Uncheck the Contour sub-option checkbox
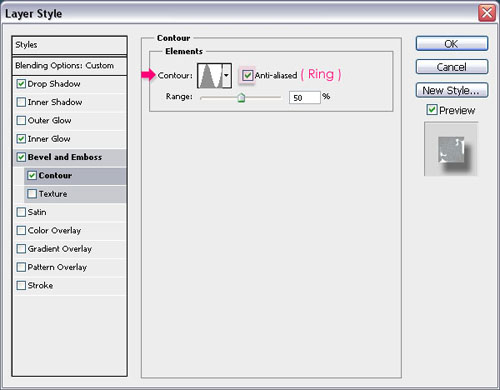 32,175
